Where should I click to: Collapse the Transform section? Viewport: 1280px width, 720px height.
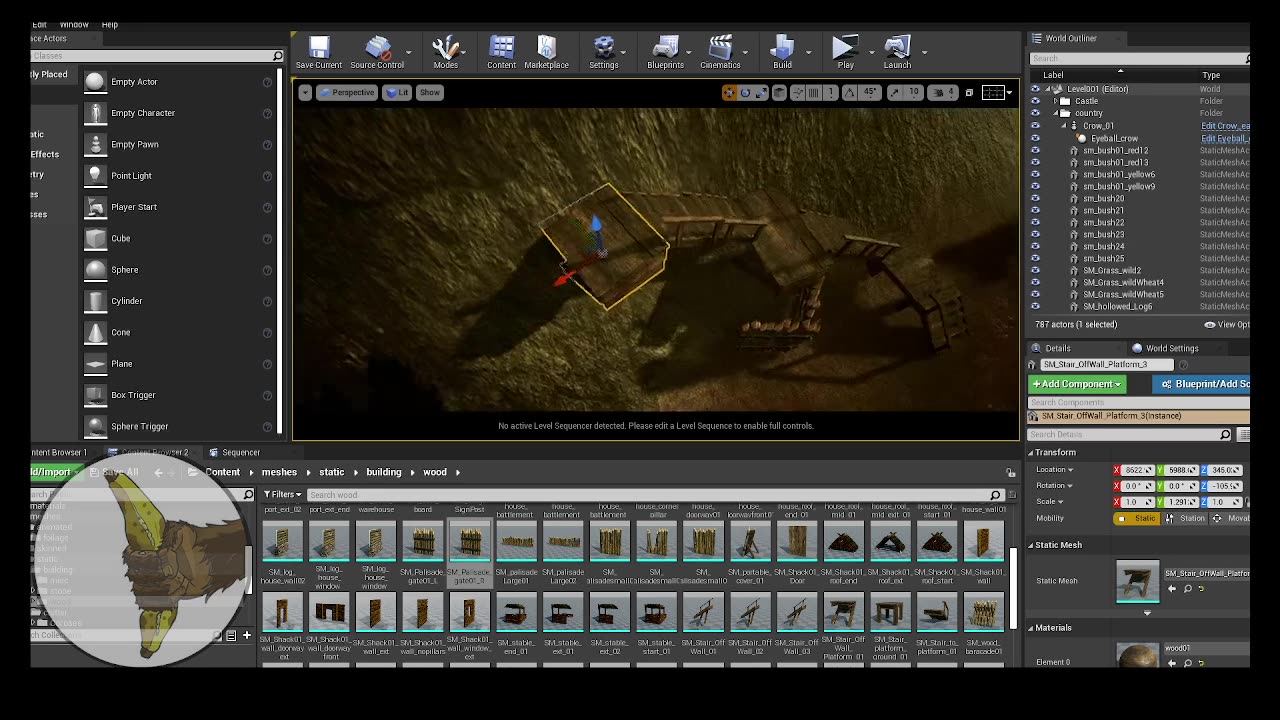[x=1031, y=452]
